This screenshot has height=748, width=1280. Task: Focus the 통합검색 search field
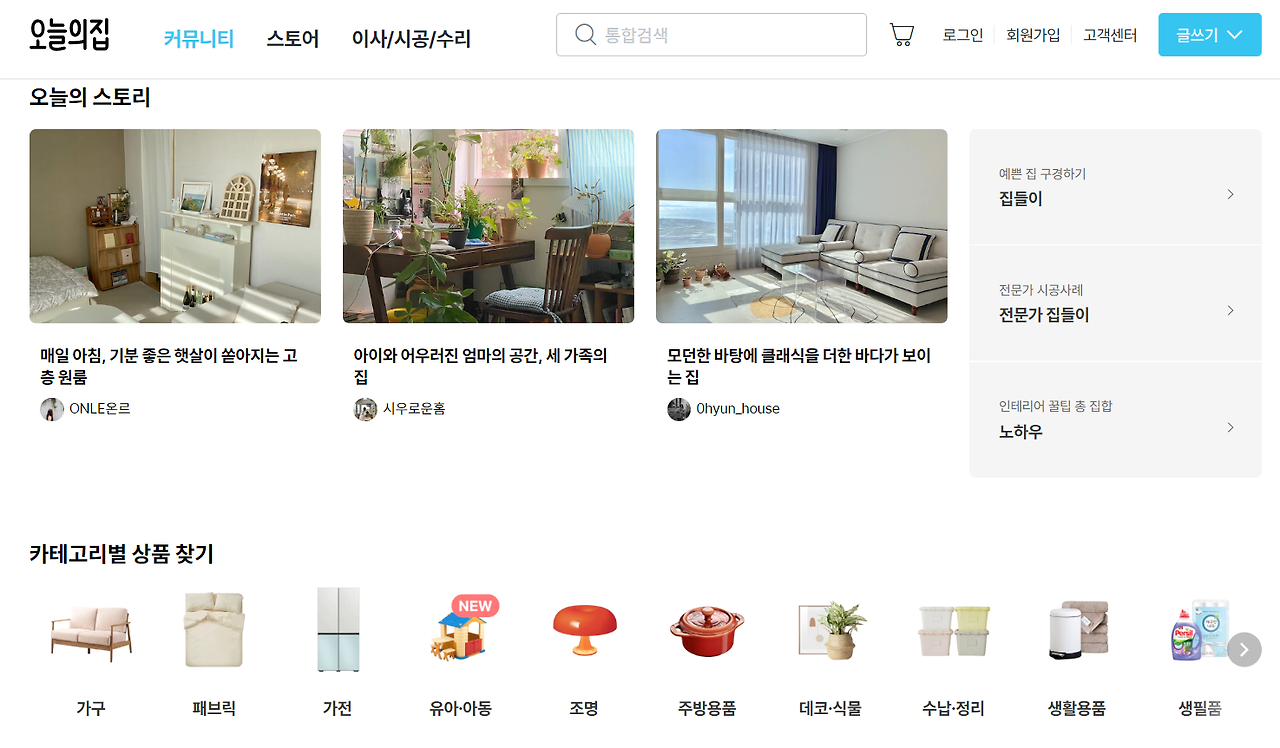(x=711, y=35)
